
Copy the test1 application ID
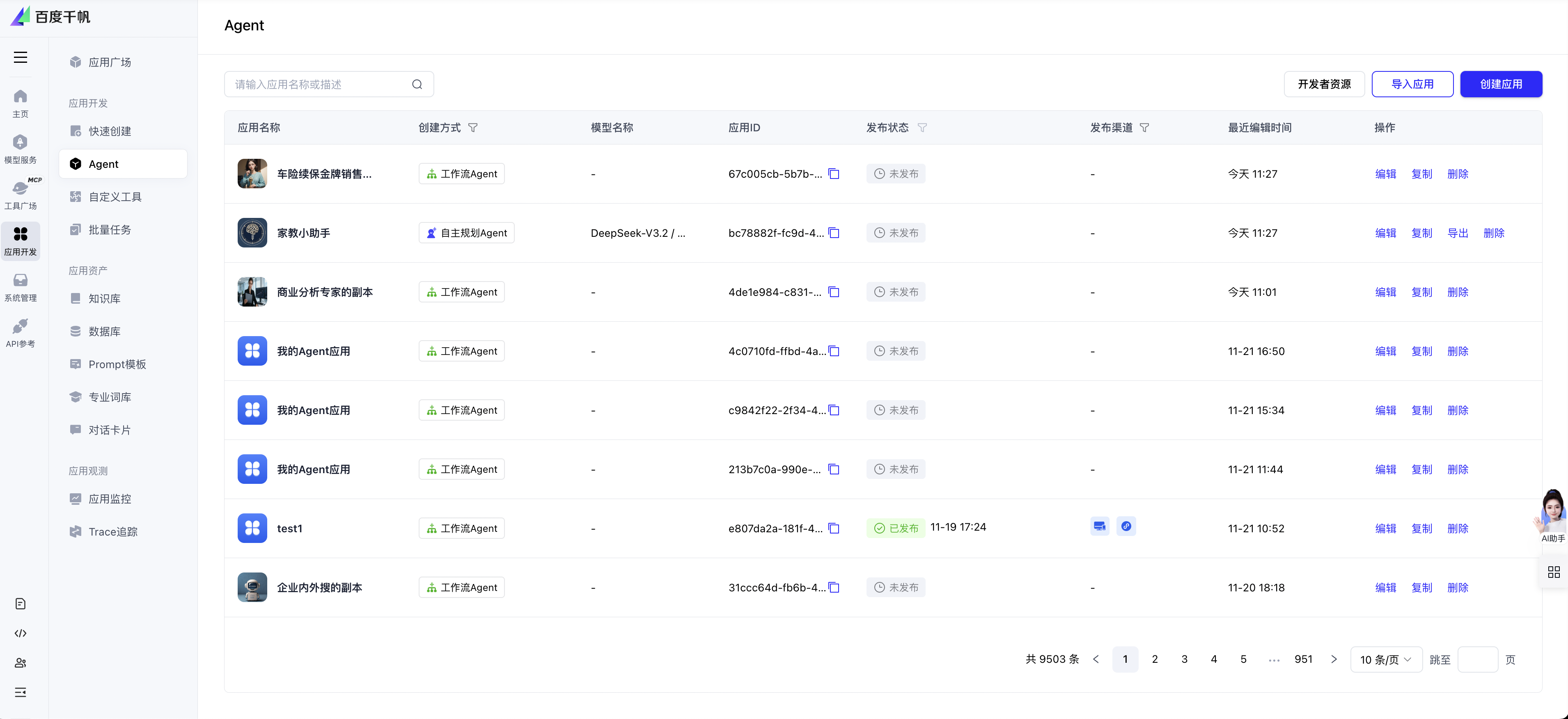pos(834,529)
